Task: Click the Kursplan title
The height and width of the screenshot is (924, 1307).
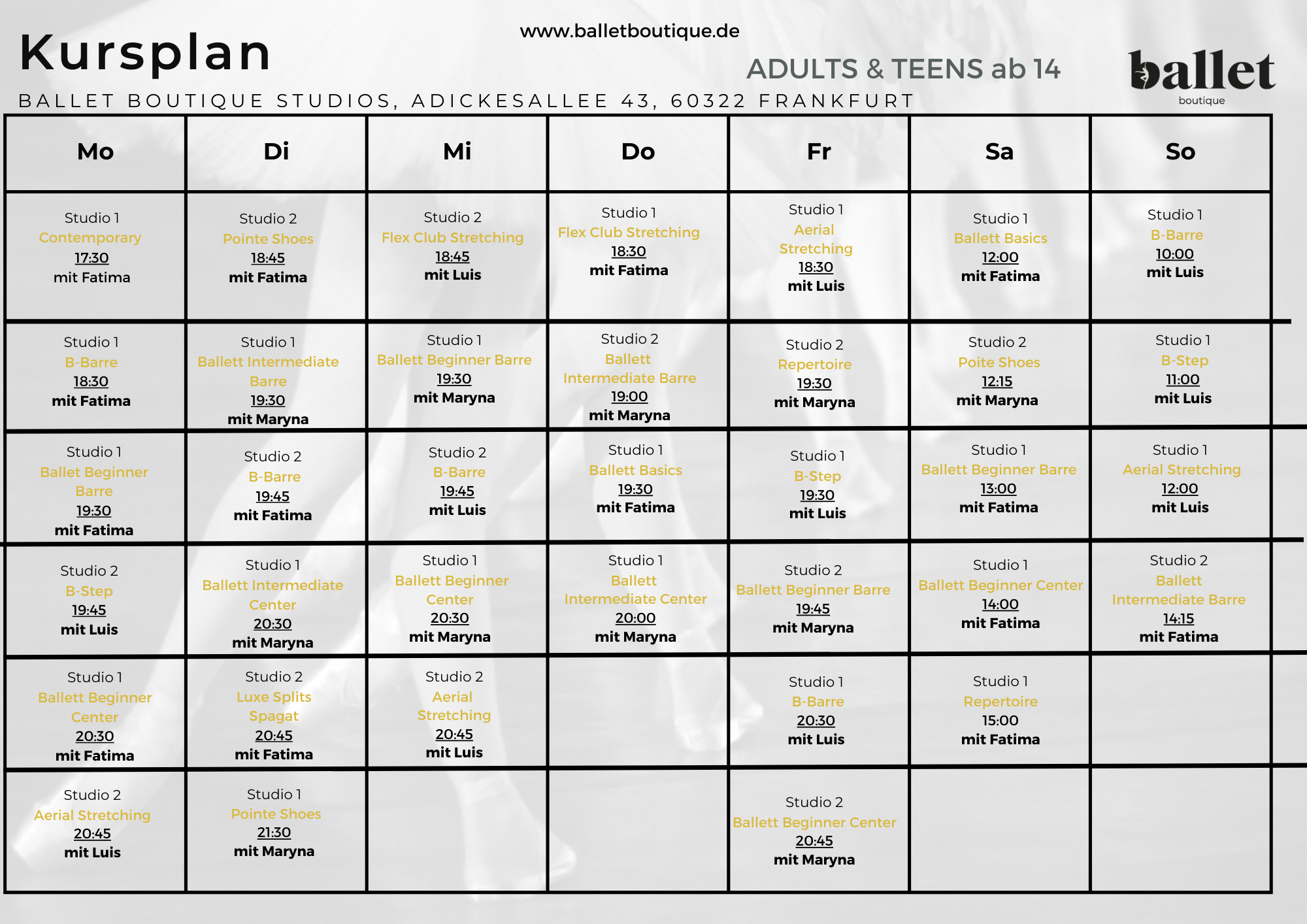Action: 144,52
